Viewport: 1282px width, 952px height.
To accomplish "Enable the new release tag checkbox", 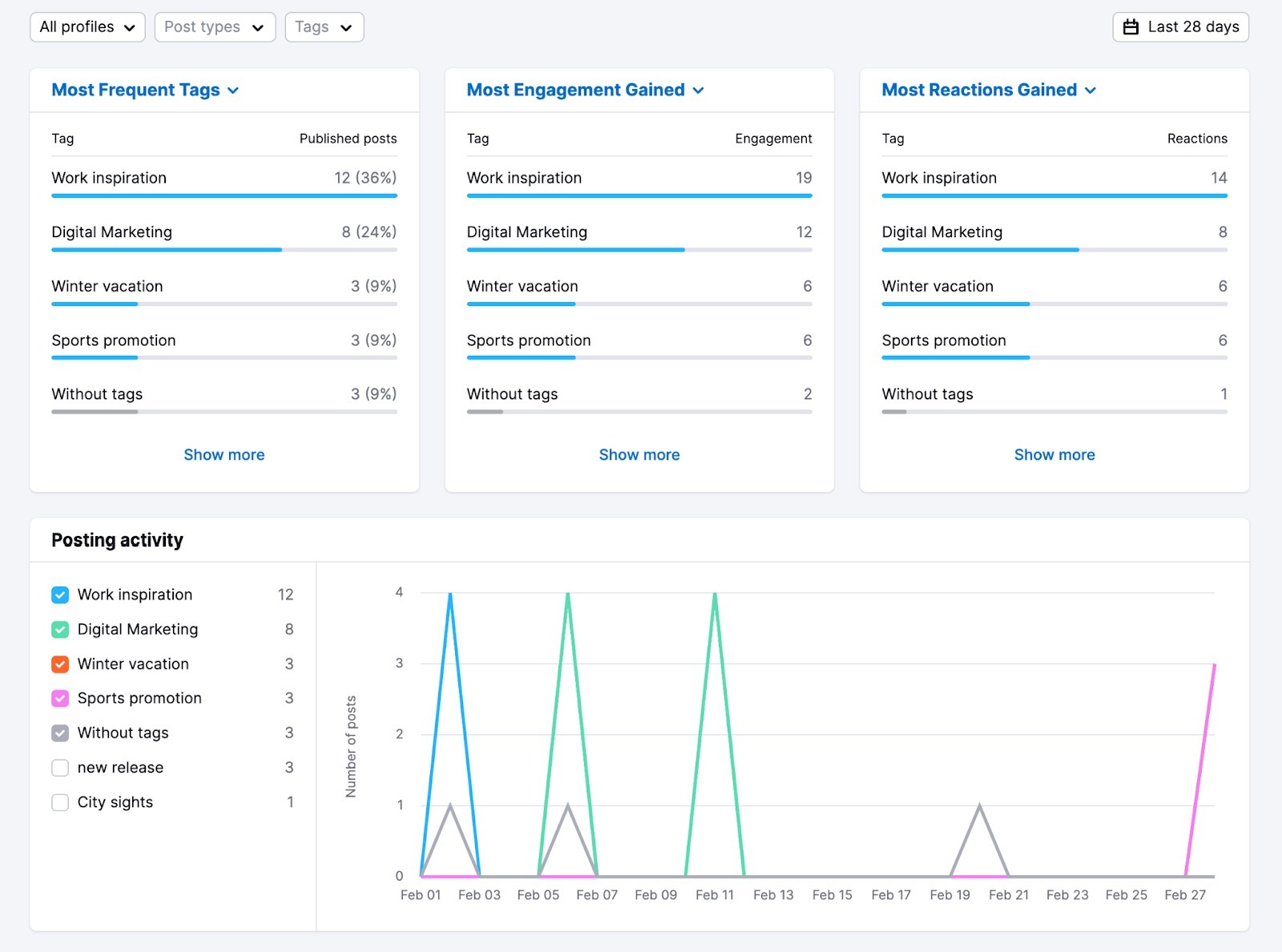I will (59, 767).
